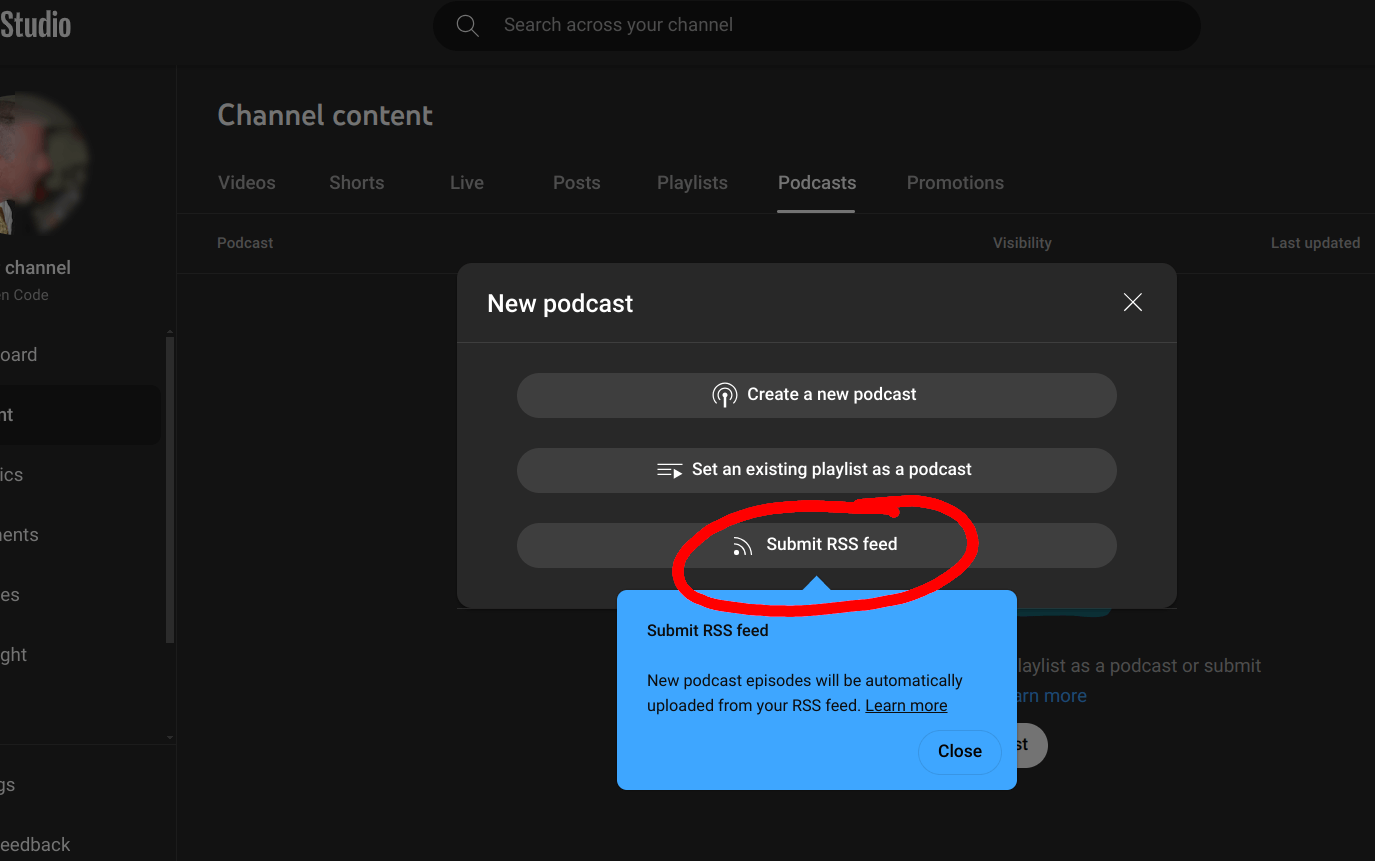
Task: Select the Live tab
Action: (x=467, y=183)
